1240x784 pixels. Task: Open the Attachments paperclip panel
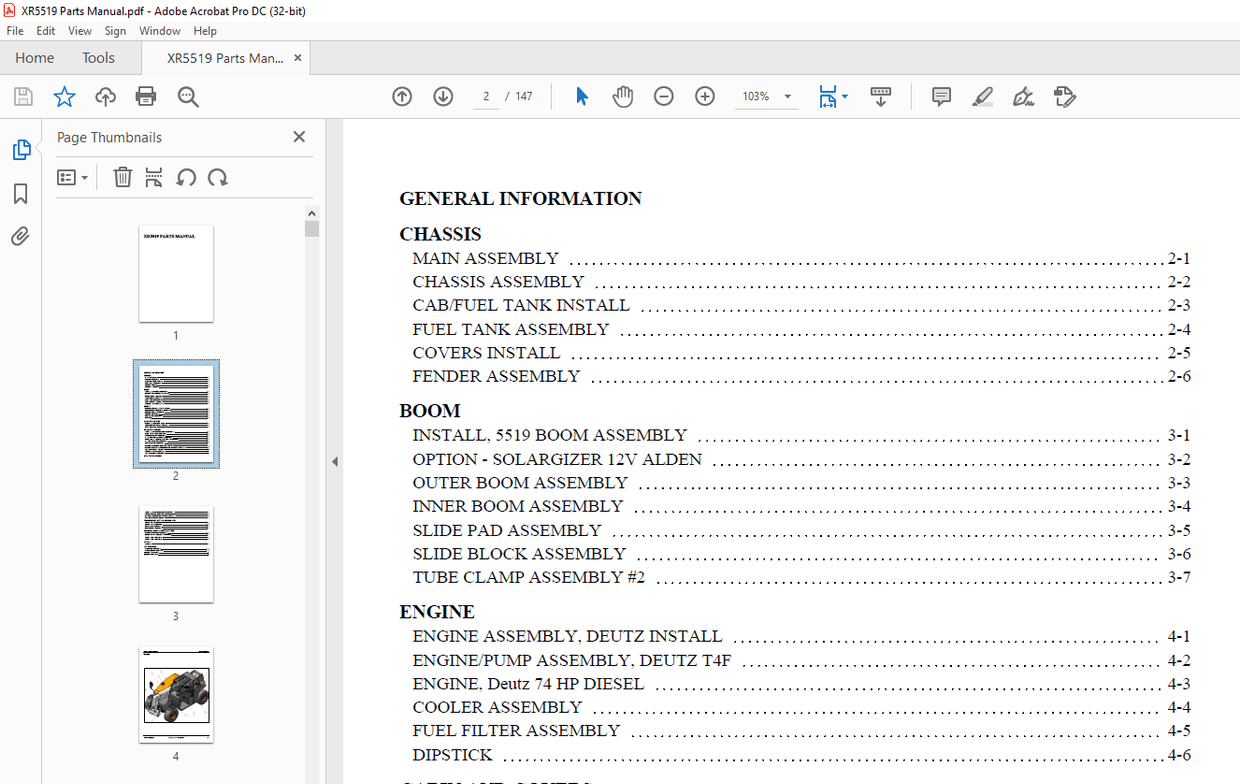point(21,237)
